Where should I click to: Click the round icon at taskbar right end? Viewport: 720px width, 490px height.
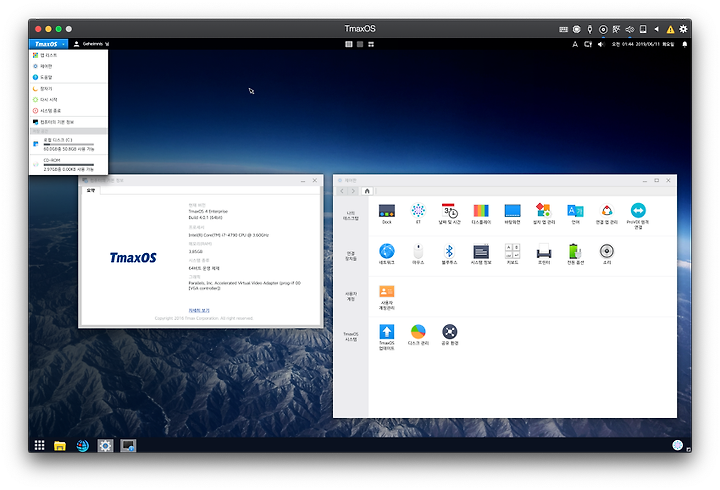[677, 445]
